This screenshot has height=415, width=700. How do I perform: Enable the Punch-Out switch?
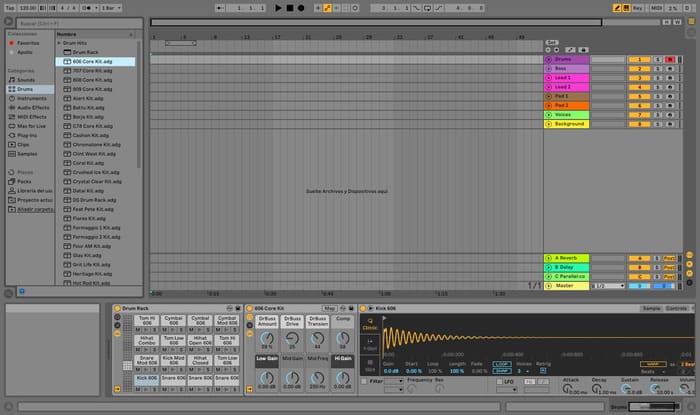click(x=438, y=8)
